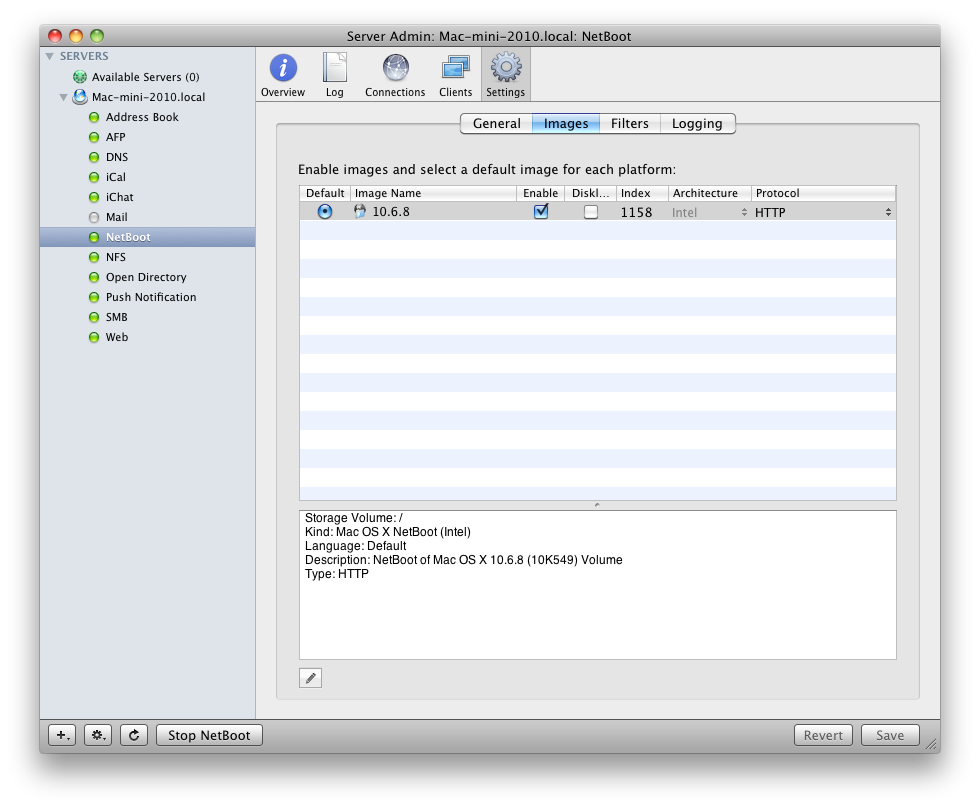Select the iChat service label
The image size is (980, 808).
[x=119, y=197]
